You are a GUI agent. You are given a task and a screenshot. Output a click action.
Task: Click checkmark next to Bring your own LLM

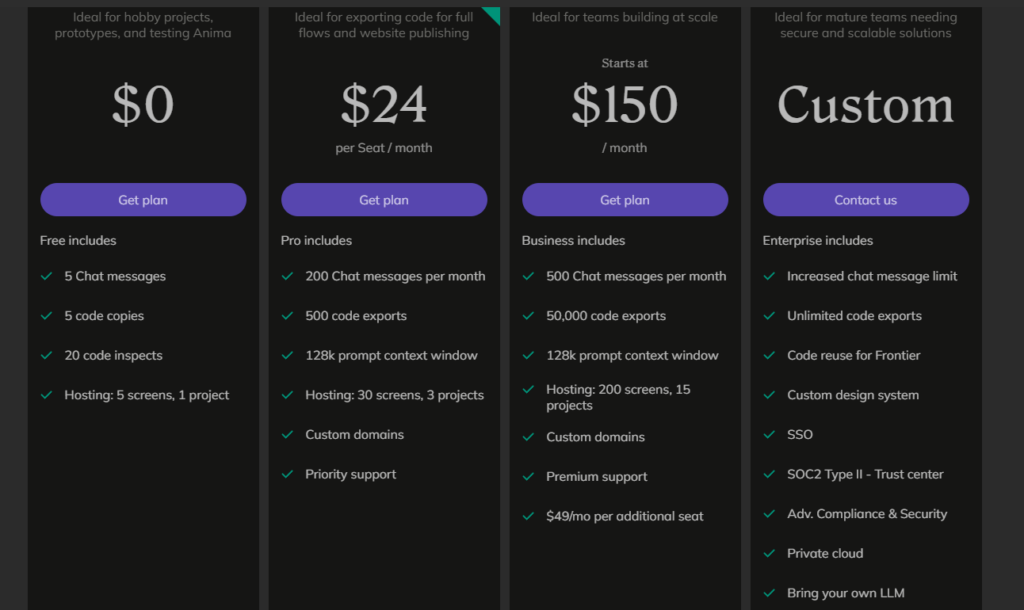(769, 593)
